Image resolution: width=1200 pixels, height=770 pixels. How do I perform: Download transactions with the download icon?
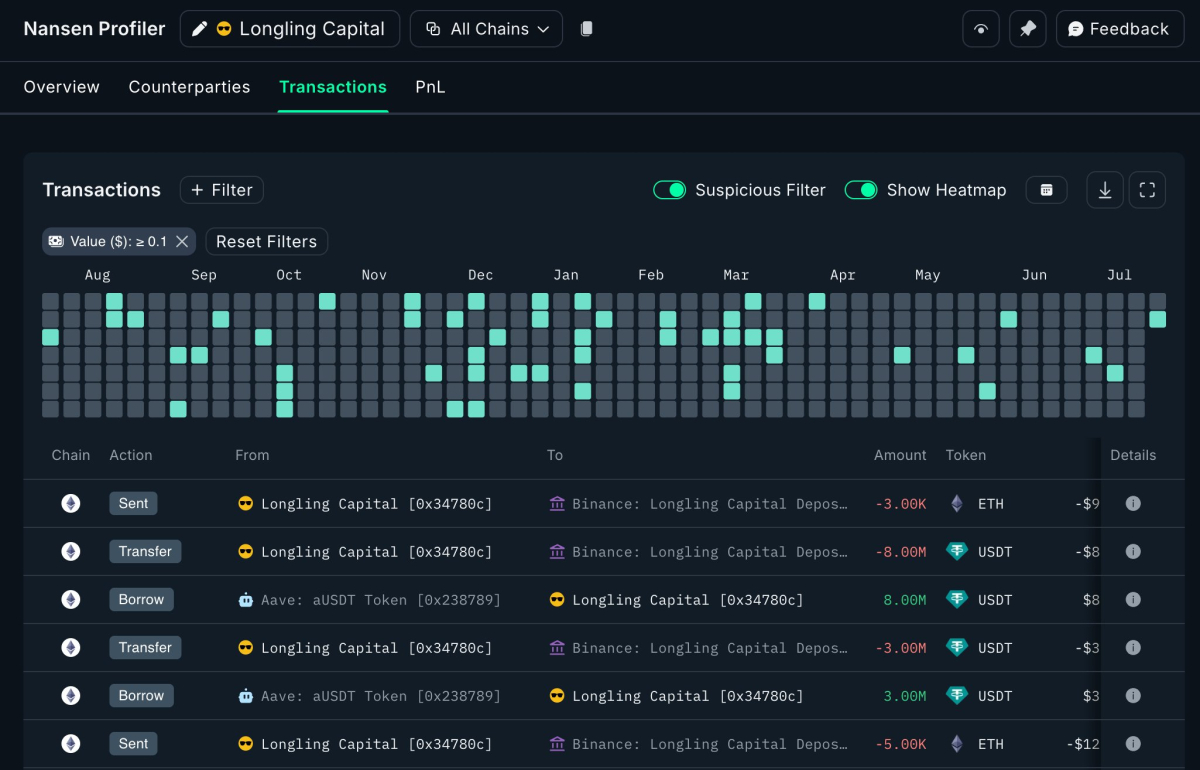click(1105, 190)
